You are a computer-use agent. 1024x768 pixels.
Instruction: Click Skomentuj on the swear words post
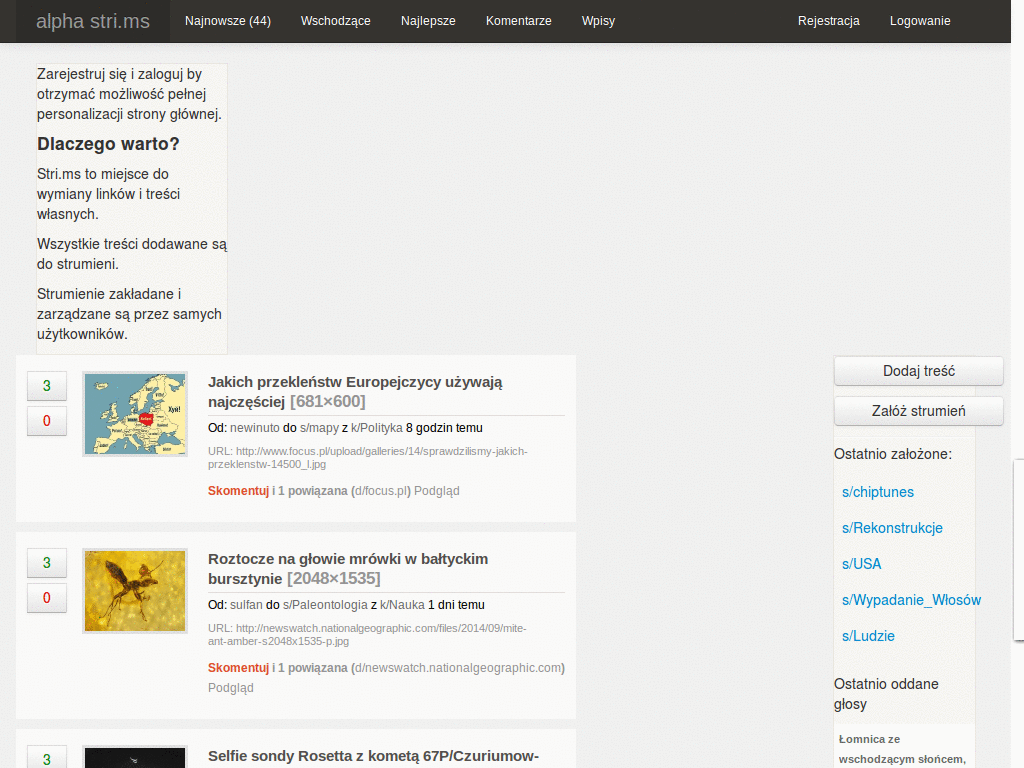tap(238, 490)
